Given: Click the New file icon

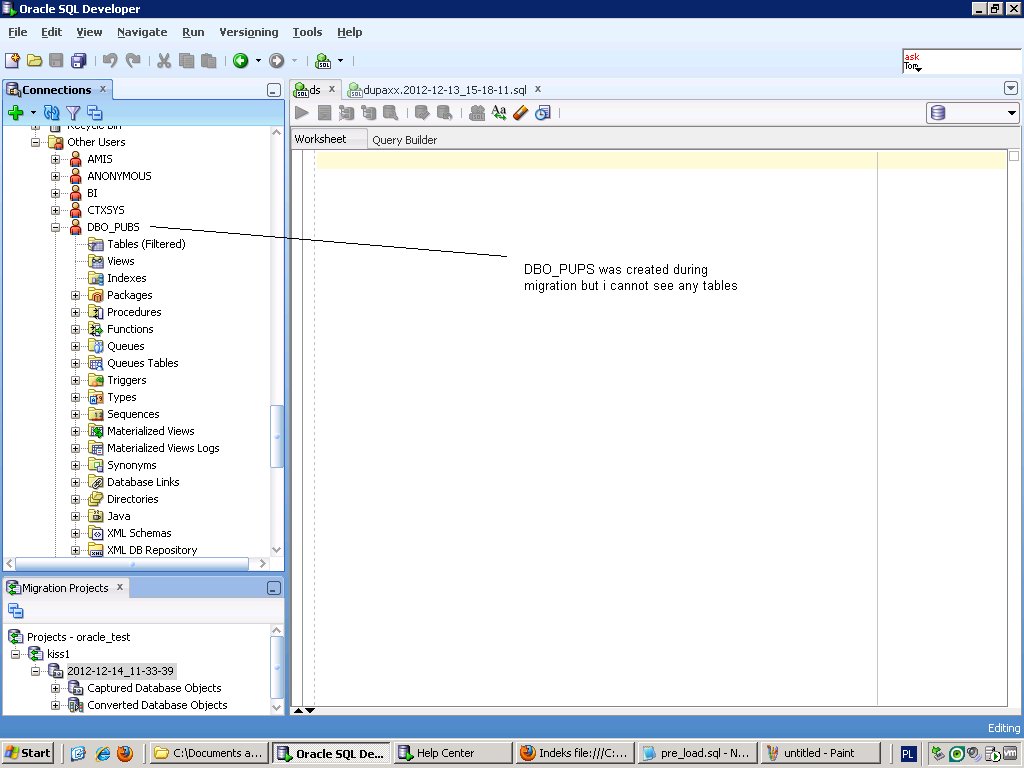Looking at the screenshot, I should (x=12, y=61).
